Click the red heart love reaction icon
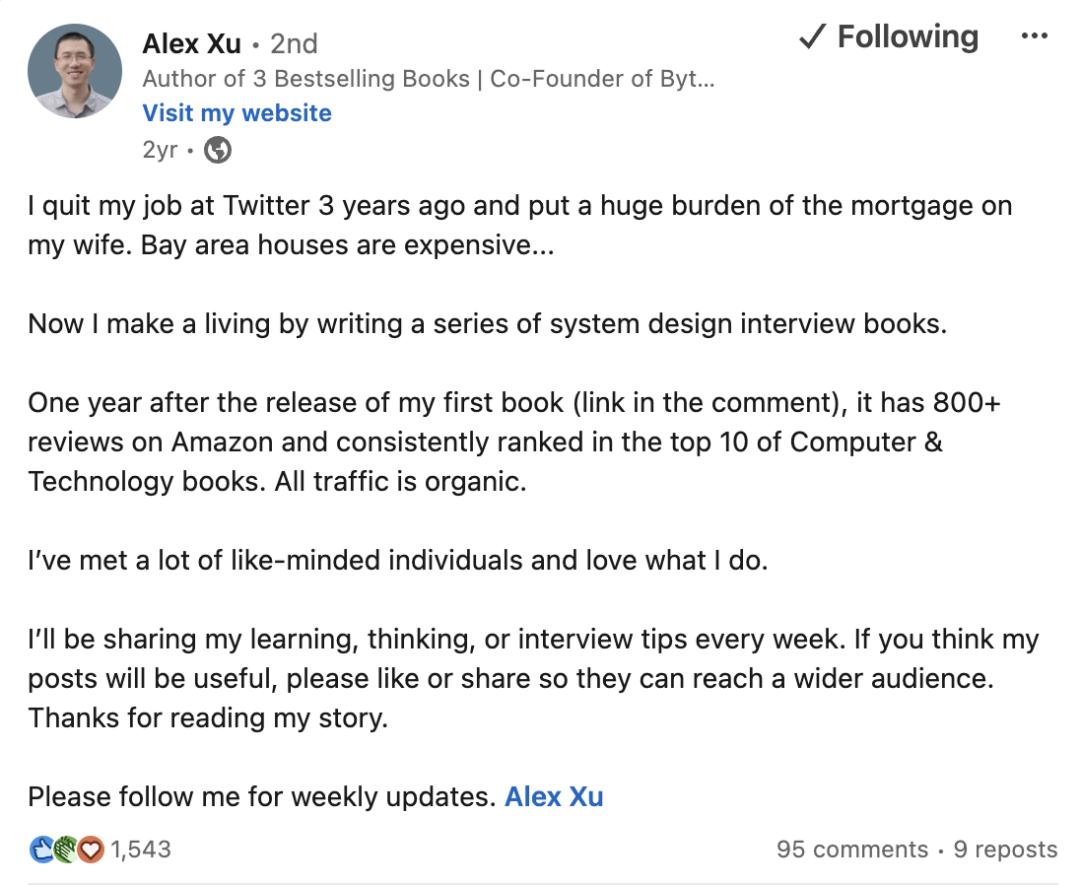The width and height of the screenshot is (1080, 885). 90,849
